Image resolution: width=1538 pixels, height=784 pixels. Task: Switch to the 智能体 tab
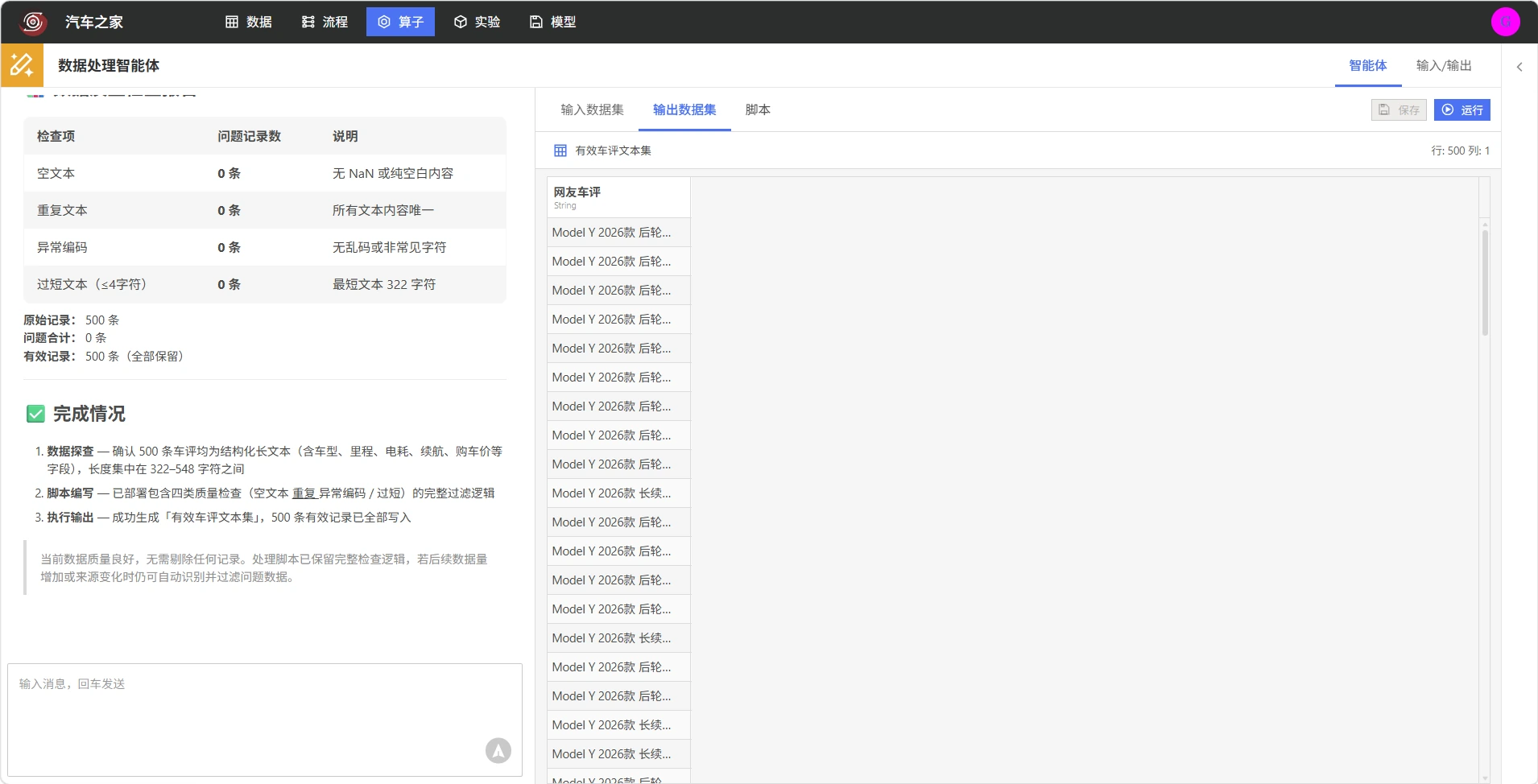tap(1368, 66)
